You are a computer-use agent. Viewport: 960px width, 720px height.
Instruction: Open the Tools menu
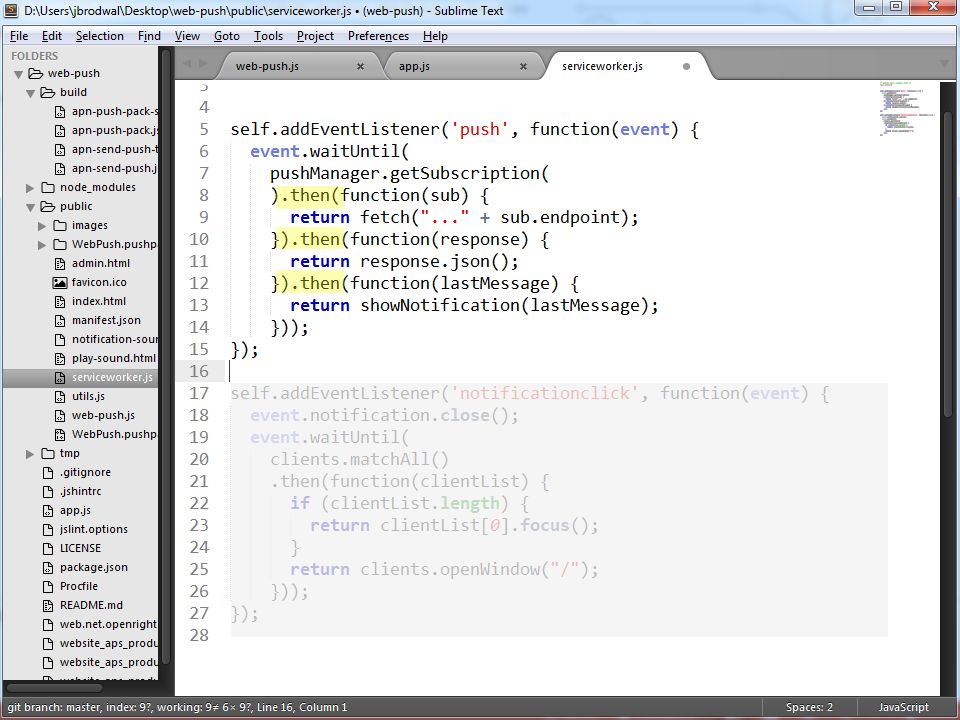[x=268, y=36]
